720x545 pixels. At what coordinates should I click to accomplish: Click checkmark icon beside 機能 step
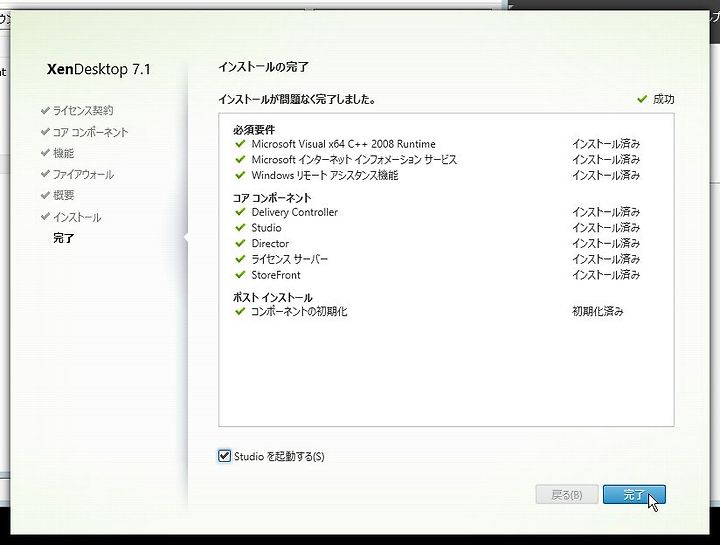pyautogui.click(x=45, y=152)
